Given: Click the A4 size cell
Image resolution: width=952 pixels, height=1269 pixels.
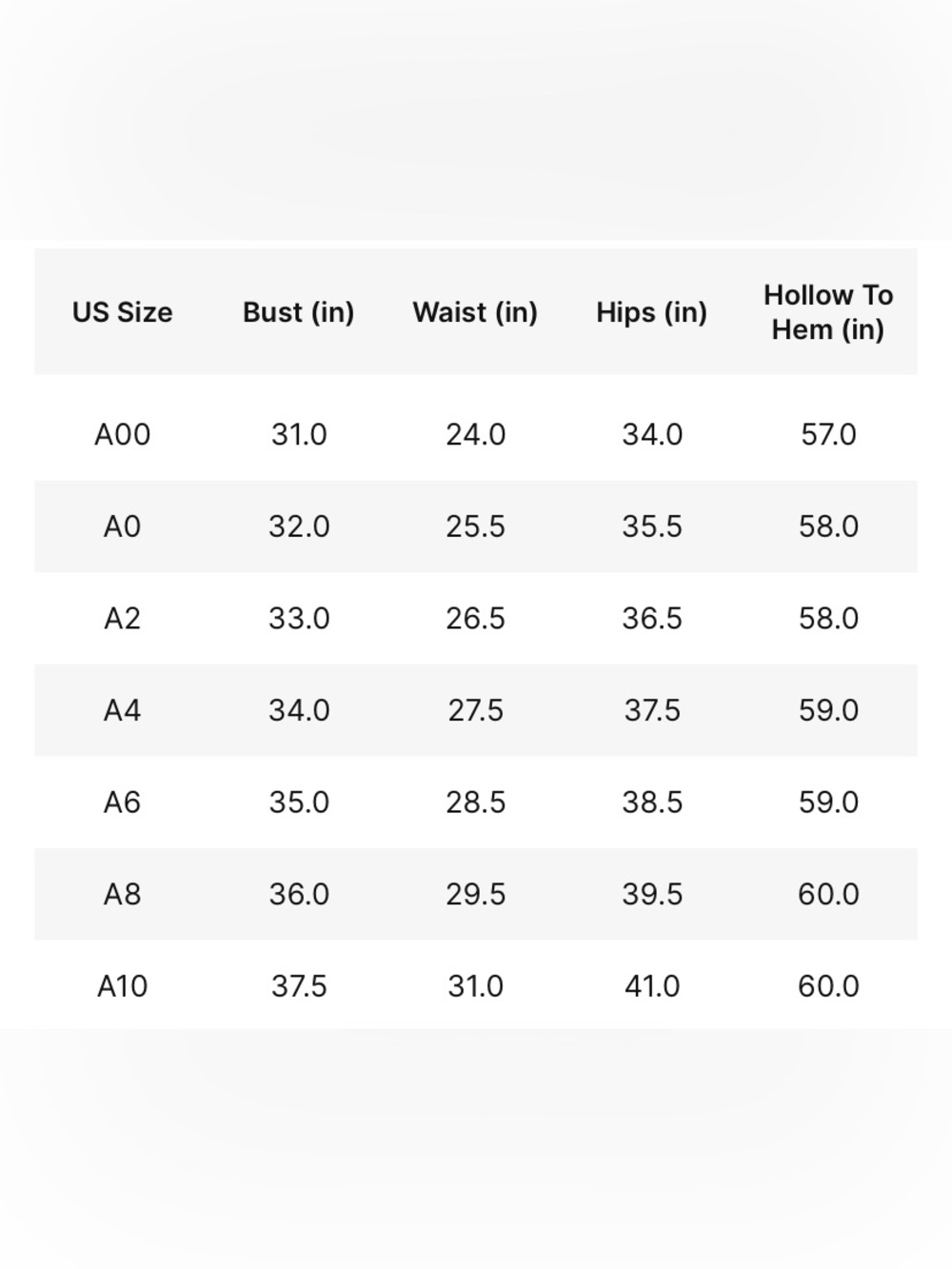Looking at the screenshot, I should 122,710.
